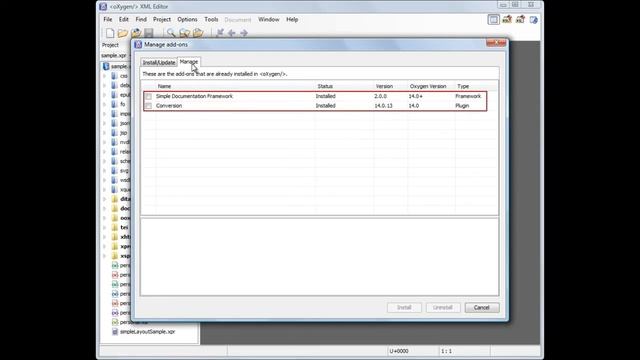Click the 1:1 cursor position indicator
Screen dimensions: 640x360
[446, 351]
